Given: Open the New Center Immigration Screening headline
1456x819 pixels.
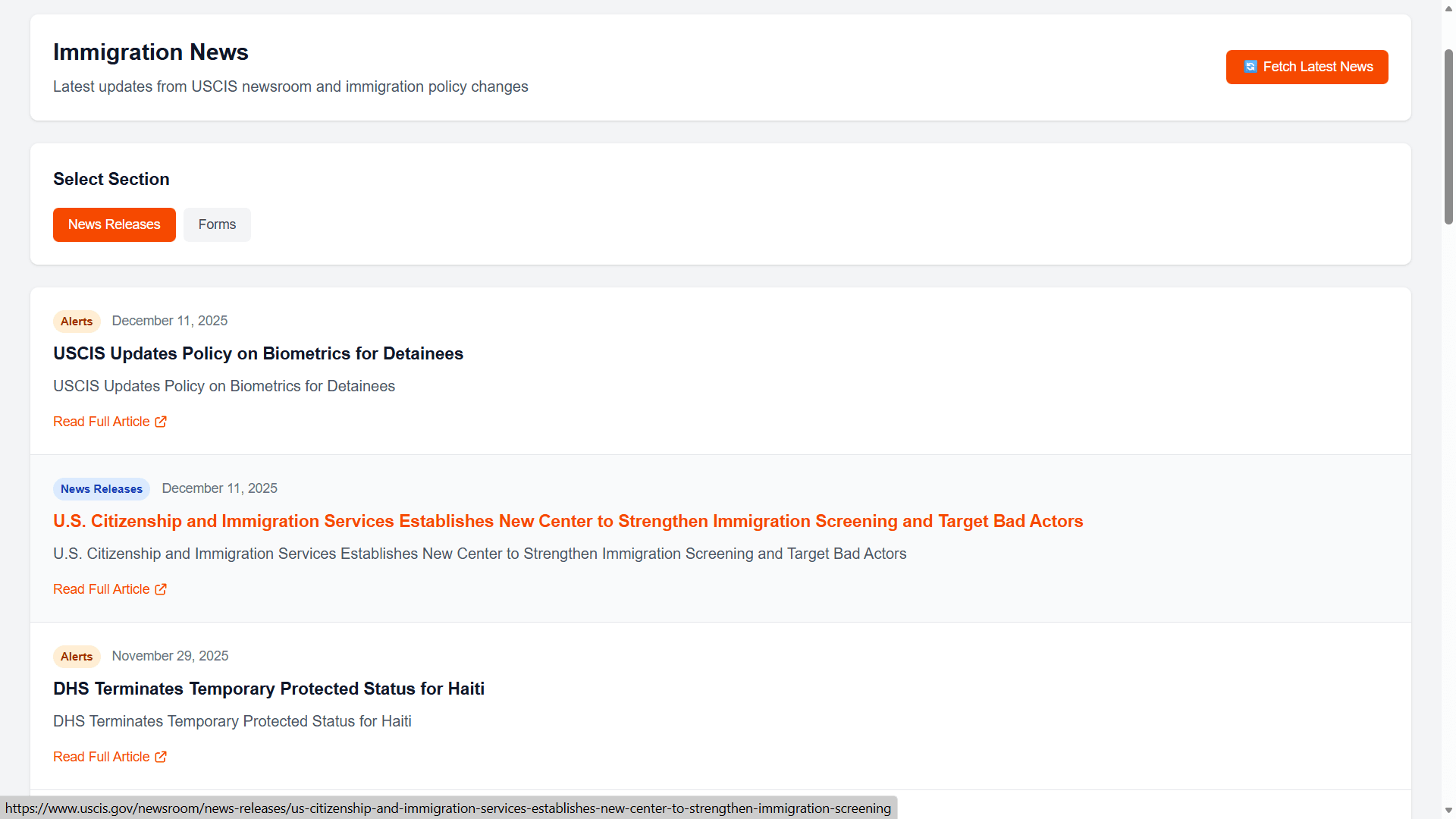Looking at the screenshot, I should pos(567,521).
